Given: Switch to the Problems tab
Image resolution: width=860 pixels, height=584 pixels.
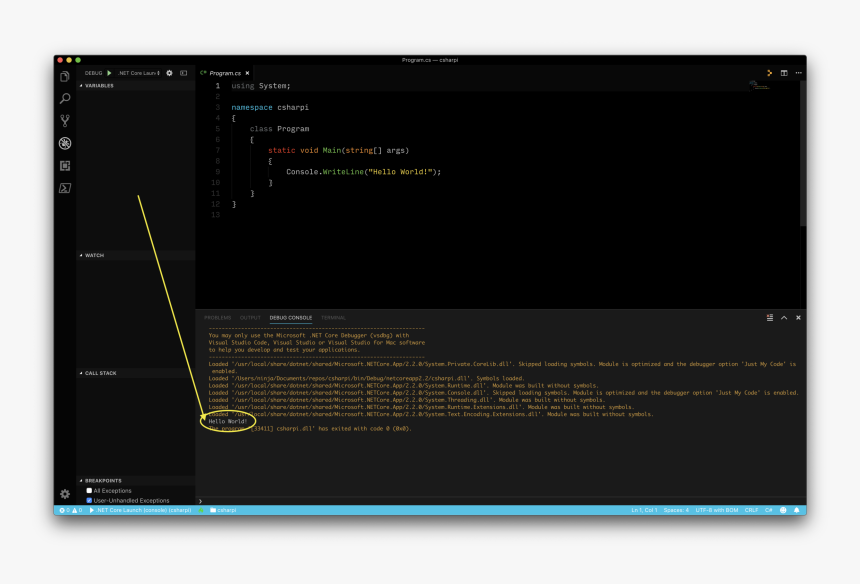Looking at the screenshot, I should (x=218, y=318).
